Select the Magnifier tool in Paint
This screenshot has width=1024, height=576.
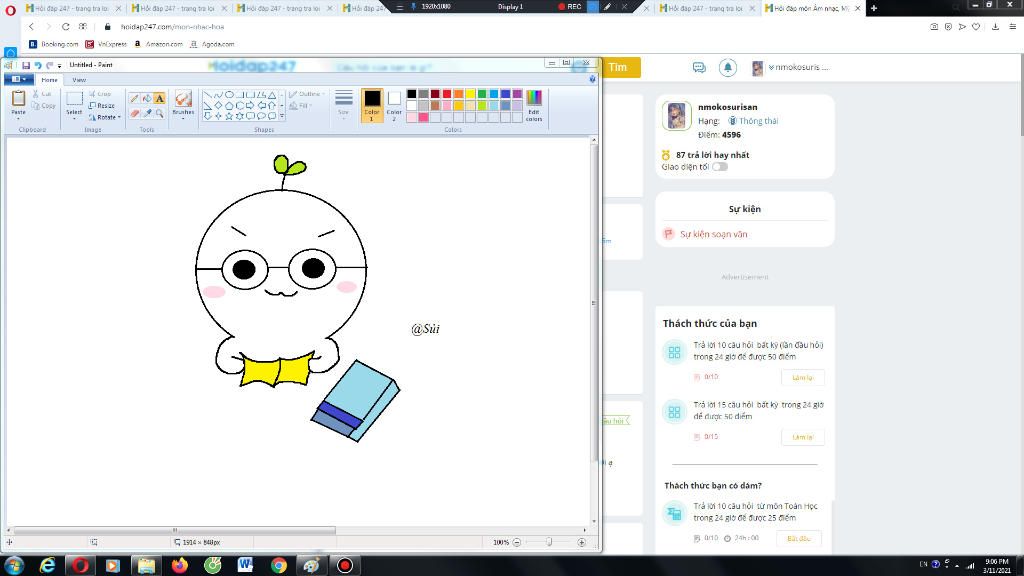tap(159, 113)
